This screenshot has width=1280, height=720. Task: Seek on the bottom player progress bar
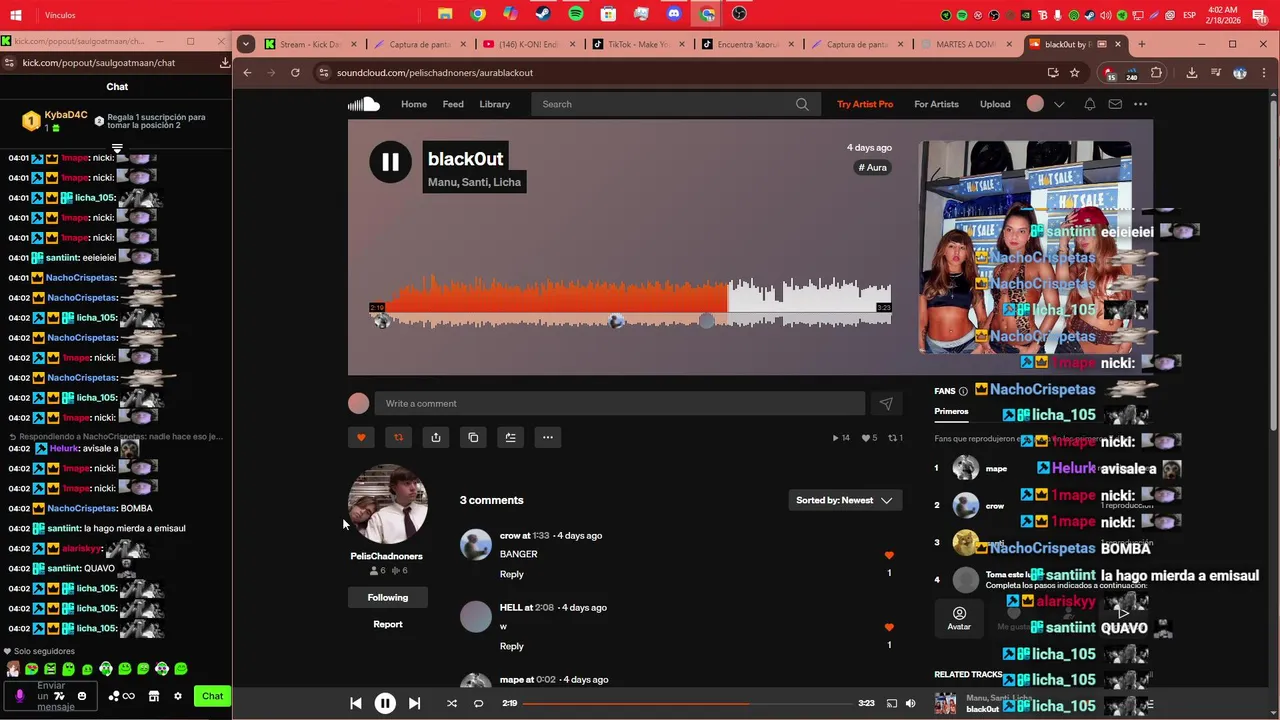[x=686, y=703]
